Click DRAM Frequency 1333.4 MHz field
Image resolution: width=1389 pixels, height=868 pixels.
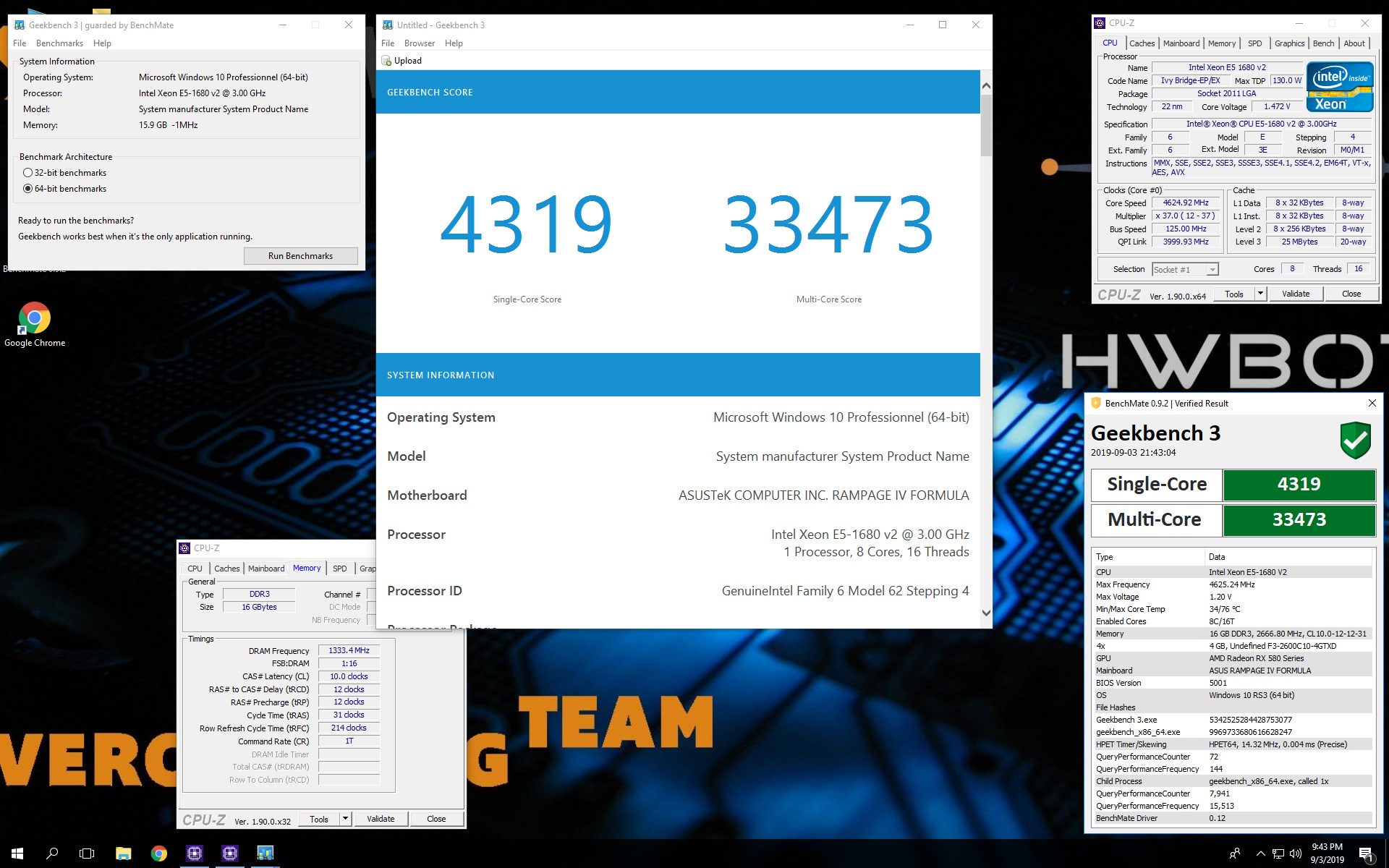(349, 650)
